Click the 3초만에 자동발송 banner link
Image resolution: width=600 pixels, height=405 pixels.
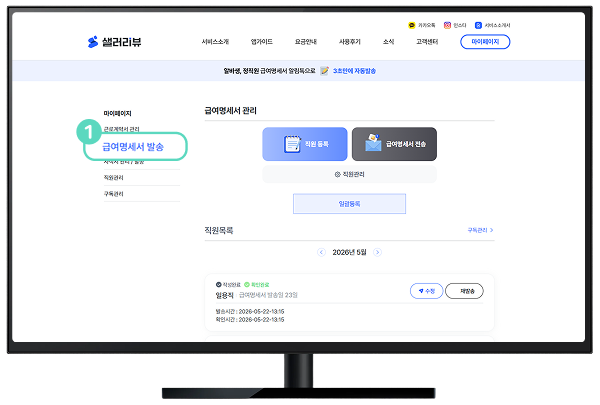[x=354, y=71]
